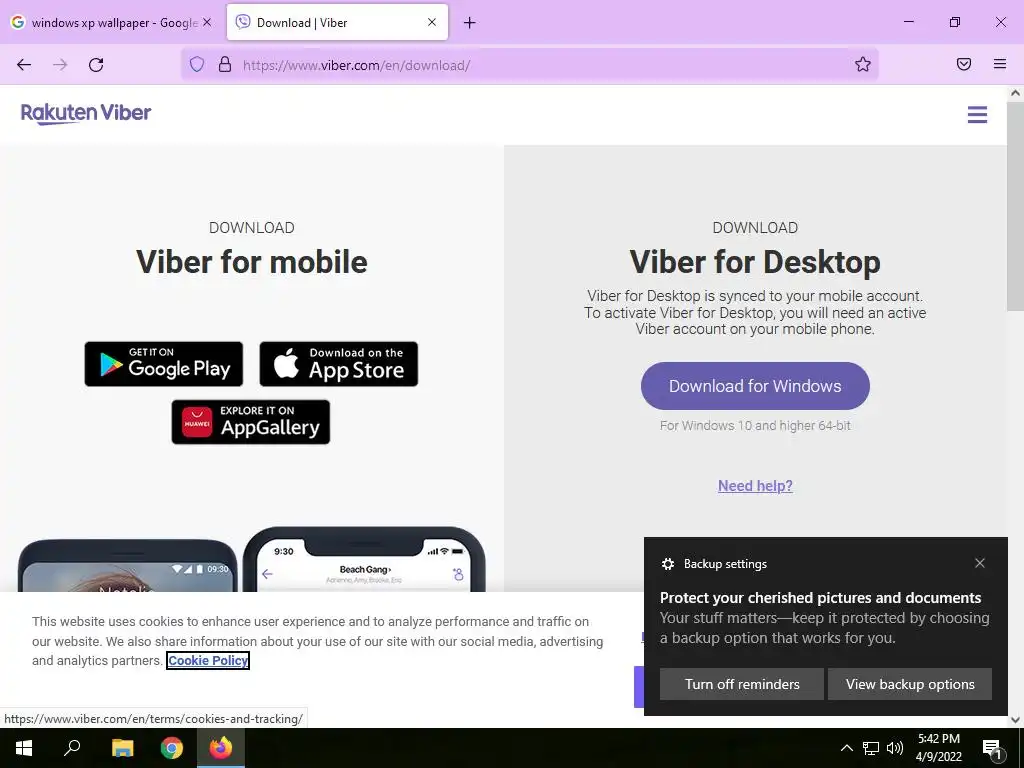Screen dimensions: 1024x768
Task: Open a new browser tab
Action: pos(470,23)
